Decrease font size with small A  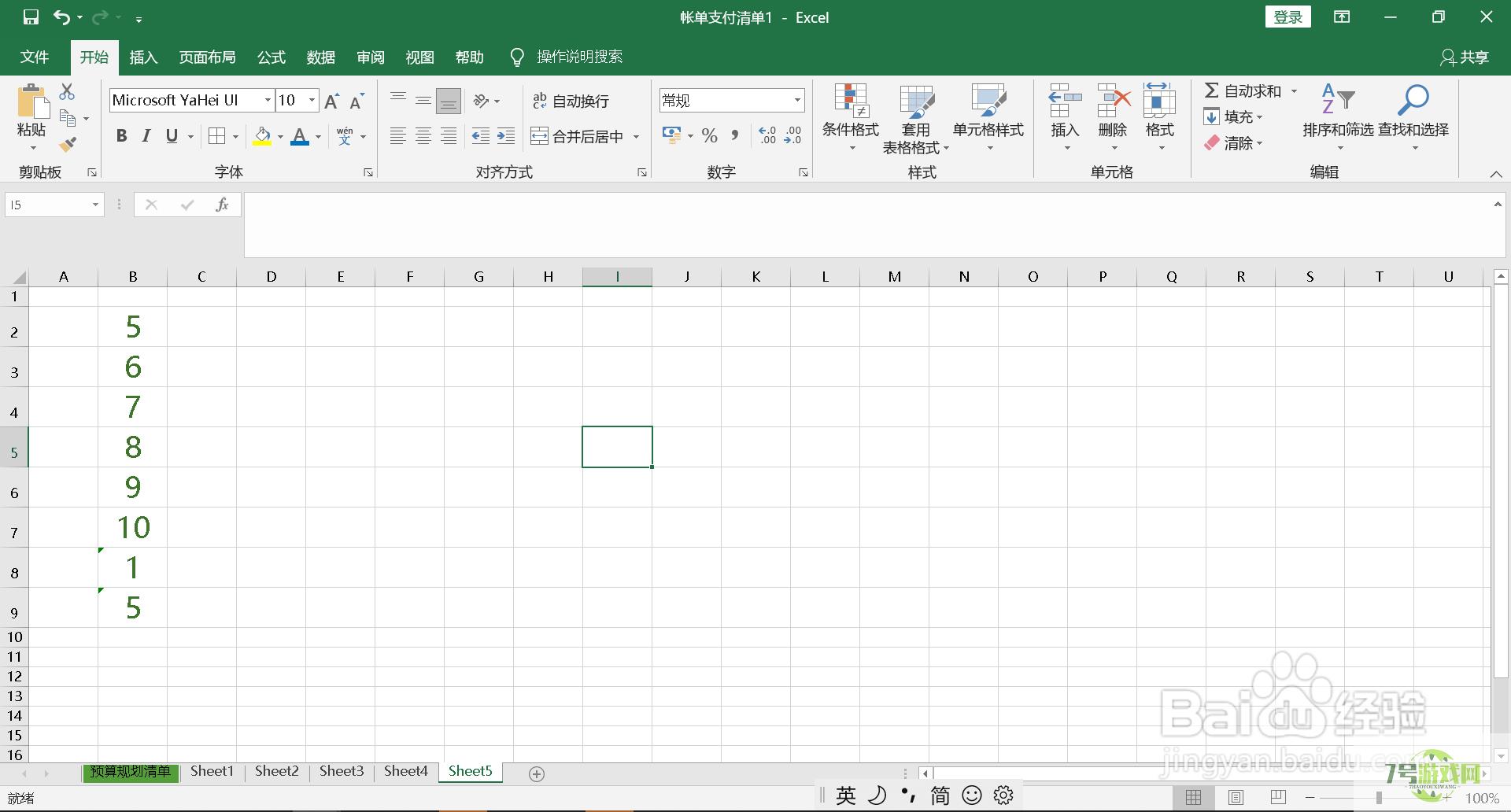(357, 101)
